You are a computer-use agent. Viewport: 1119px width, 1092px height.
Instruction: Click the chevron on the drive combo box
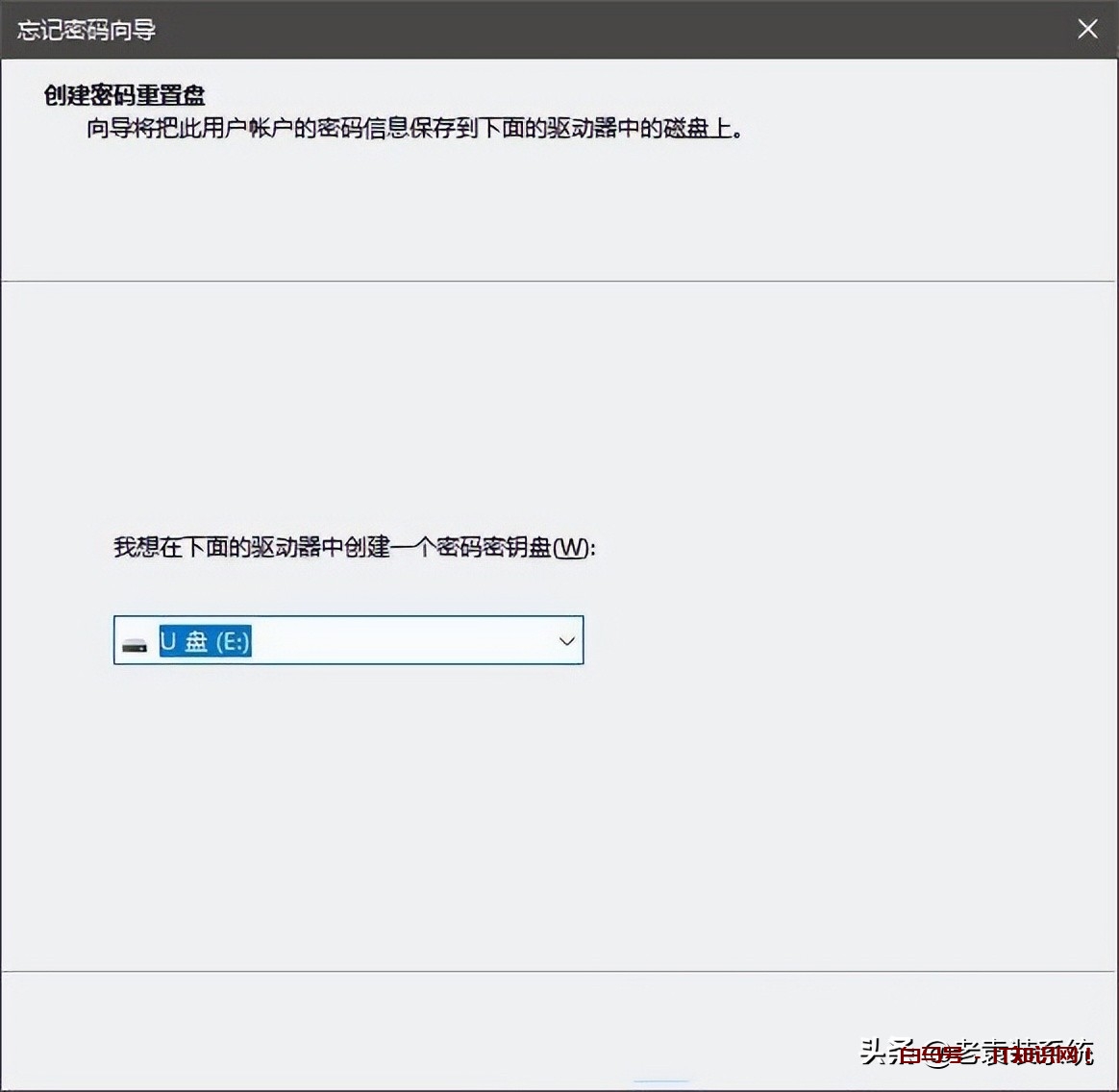tap(566, 640)
